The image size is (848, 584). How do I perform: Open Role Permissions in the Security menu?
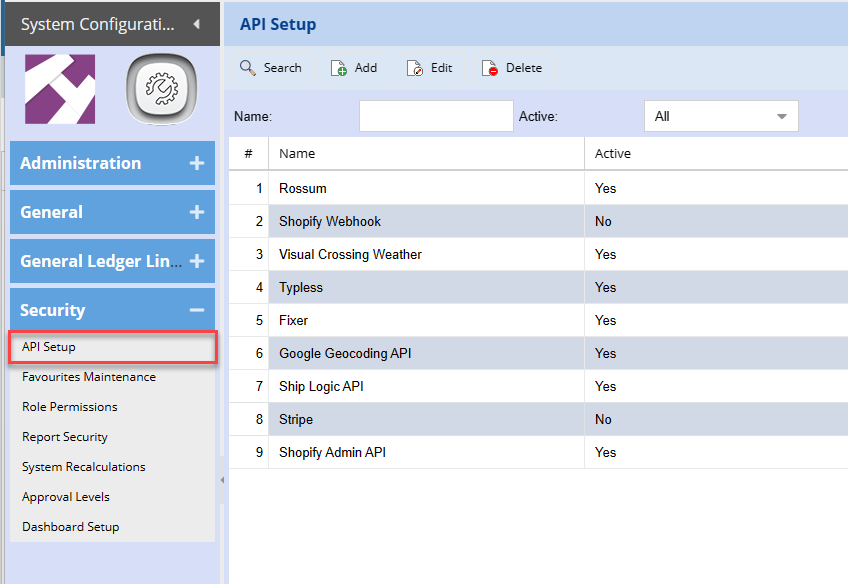point(70,407)
